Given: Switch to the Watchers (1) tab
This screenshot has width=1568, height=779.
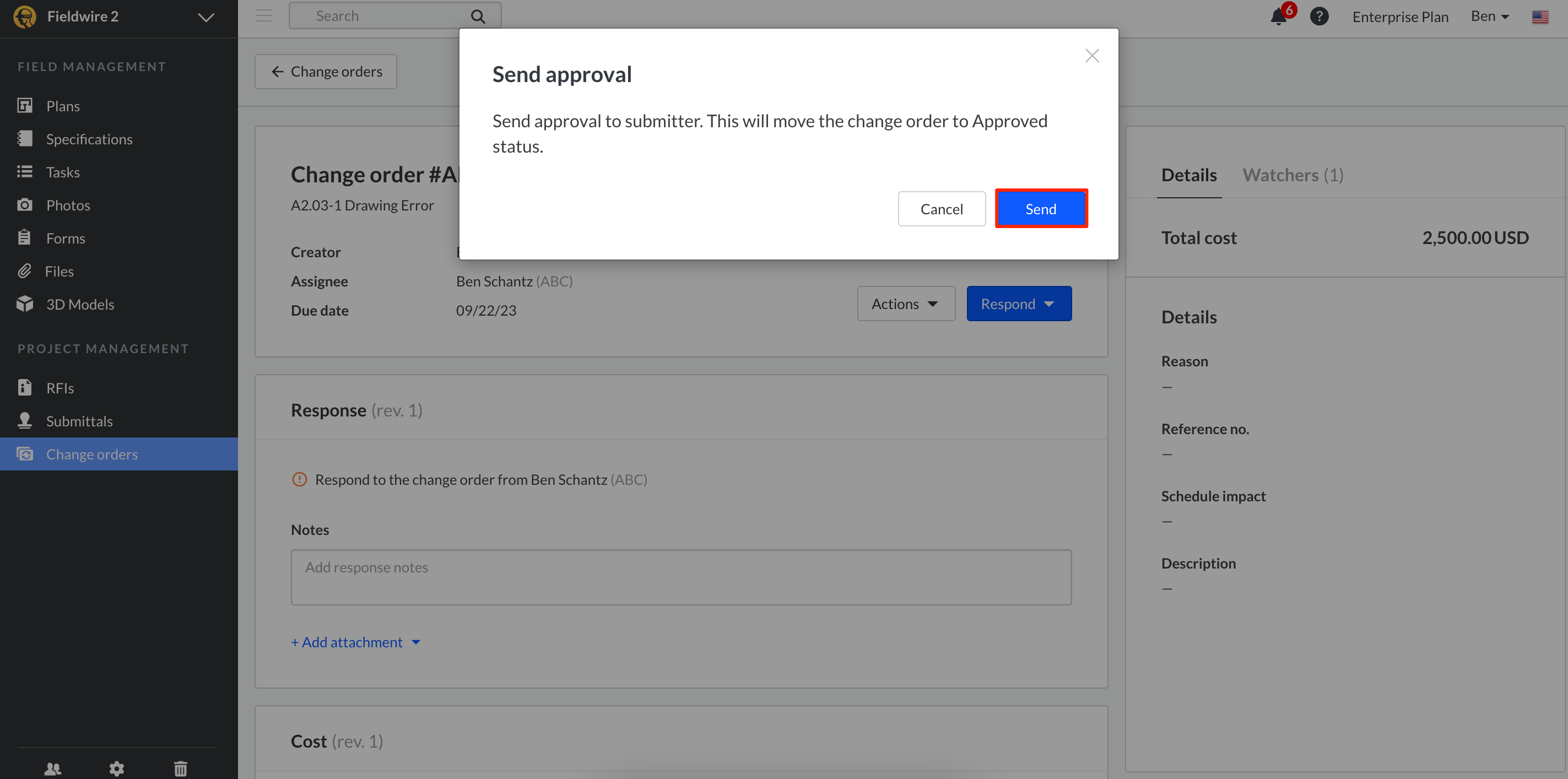Looking at the screenshot, I should [x=1293, y=175].
